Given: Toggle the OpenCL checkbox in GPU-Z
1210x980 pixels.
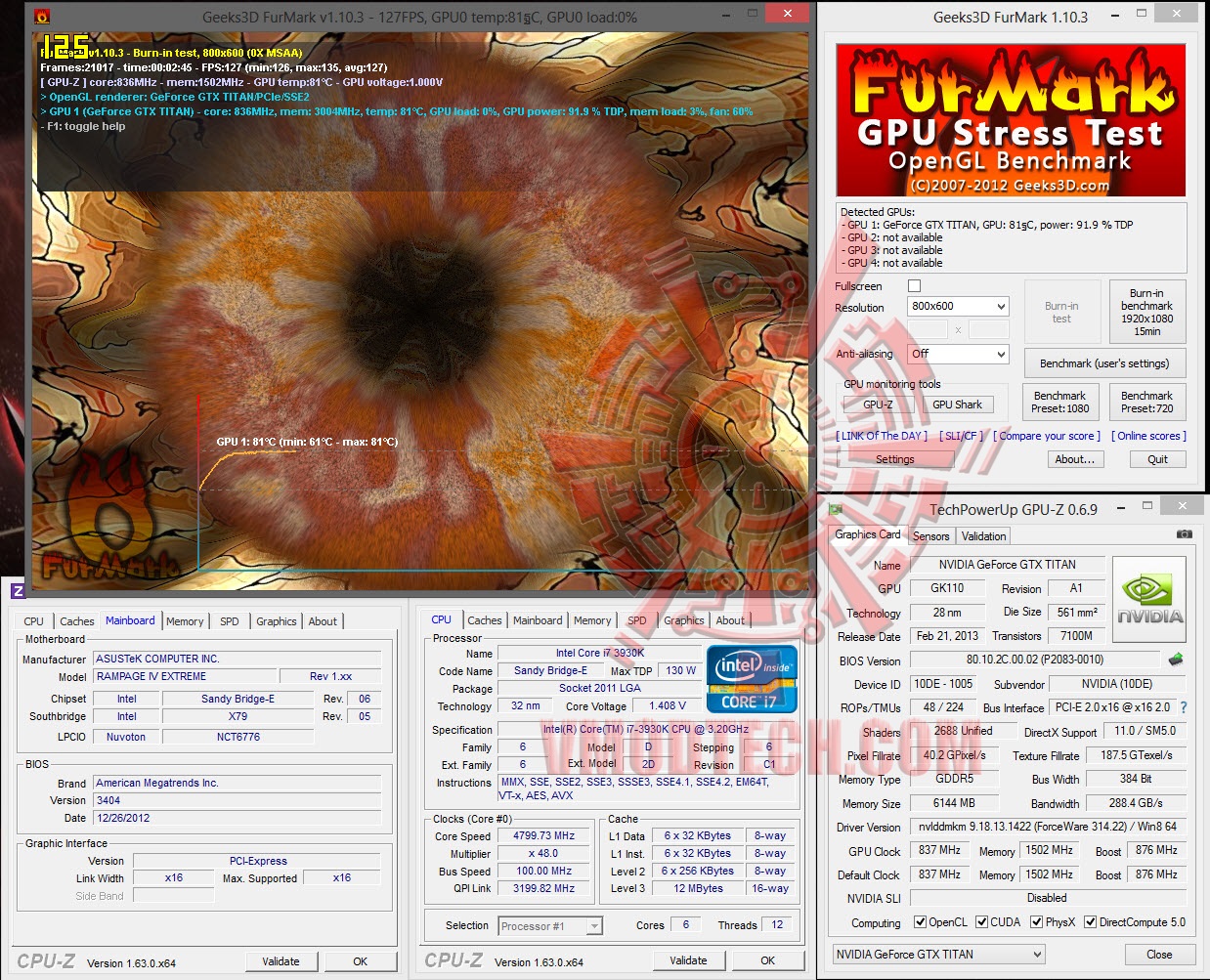Looking at the screenshot, I should (920, 922).
